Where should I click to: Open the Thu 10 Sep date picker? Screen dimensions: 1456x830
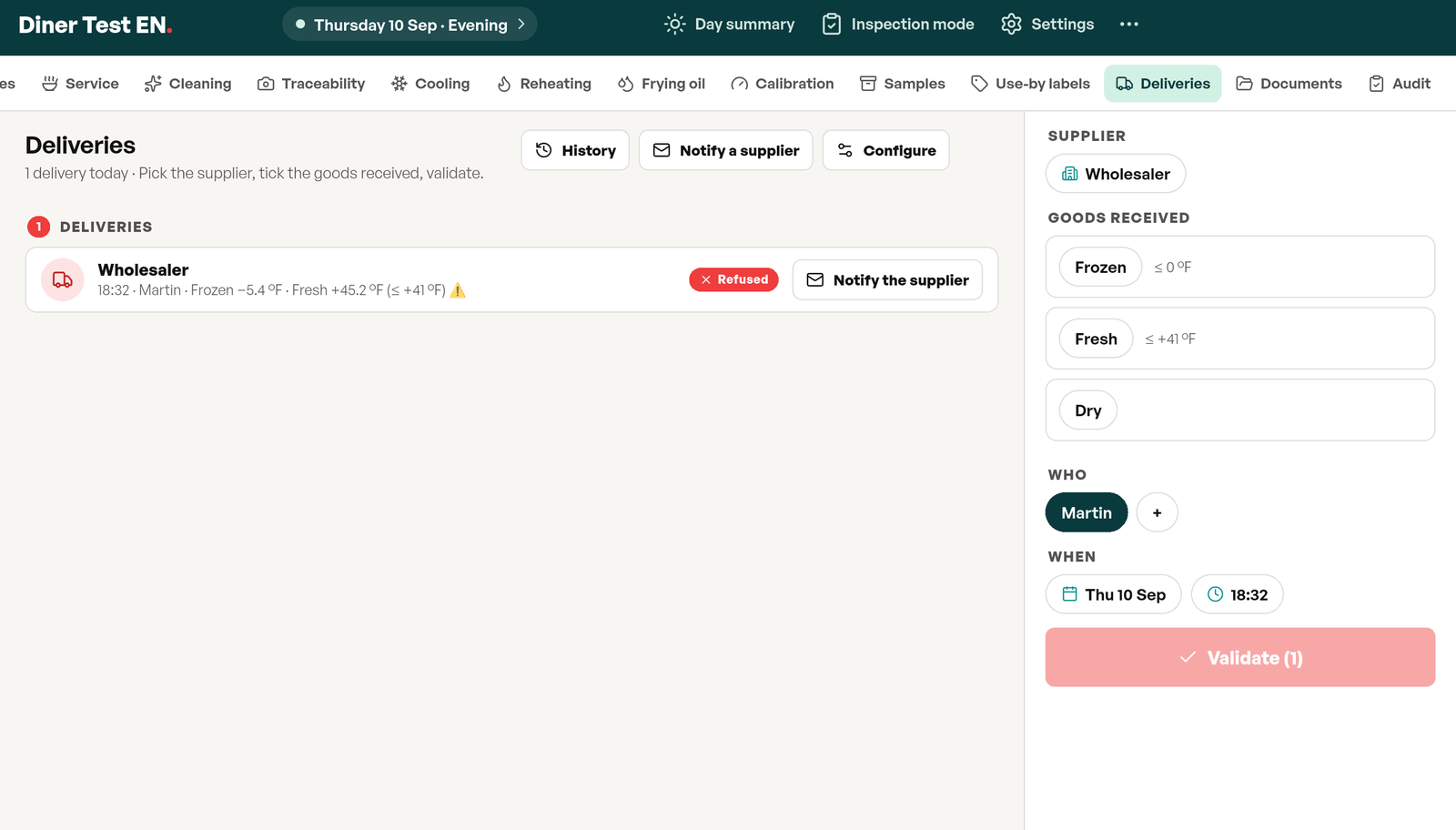1113,594
